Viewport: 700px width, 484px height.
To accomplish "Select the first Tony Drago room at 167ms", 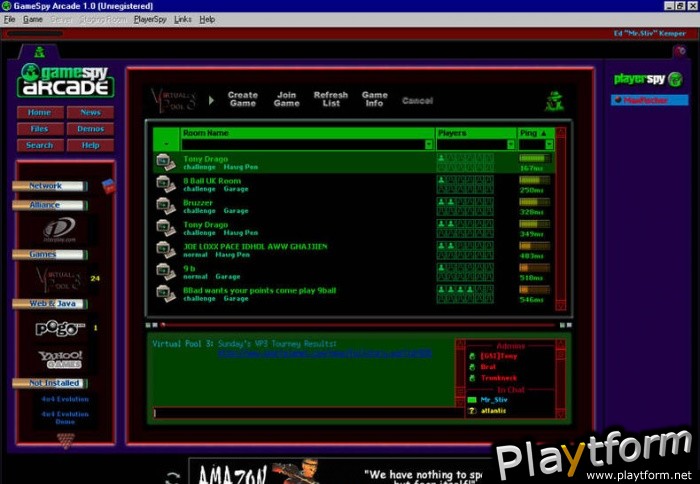I will point(354,163).
